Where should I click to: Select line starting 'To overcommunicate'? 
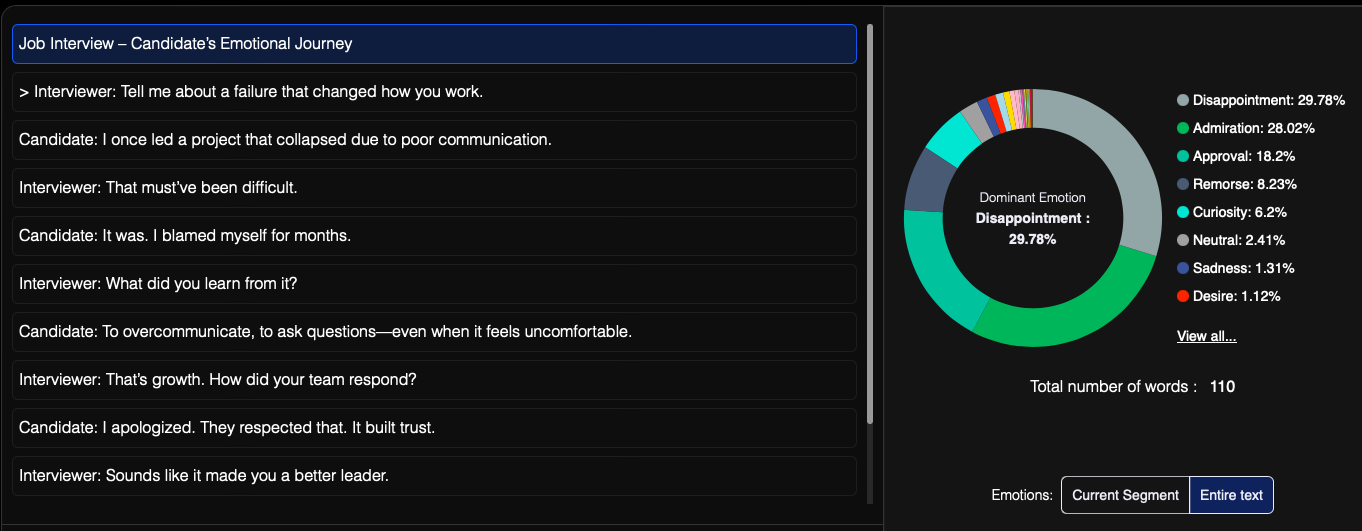(x=434, y=332)
